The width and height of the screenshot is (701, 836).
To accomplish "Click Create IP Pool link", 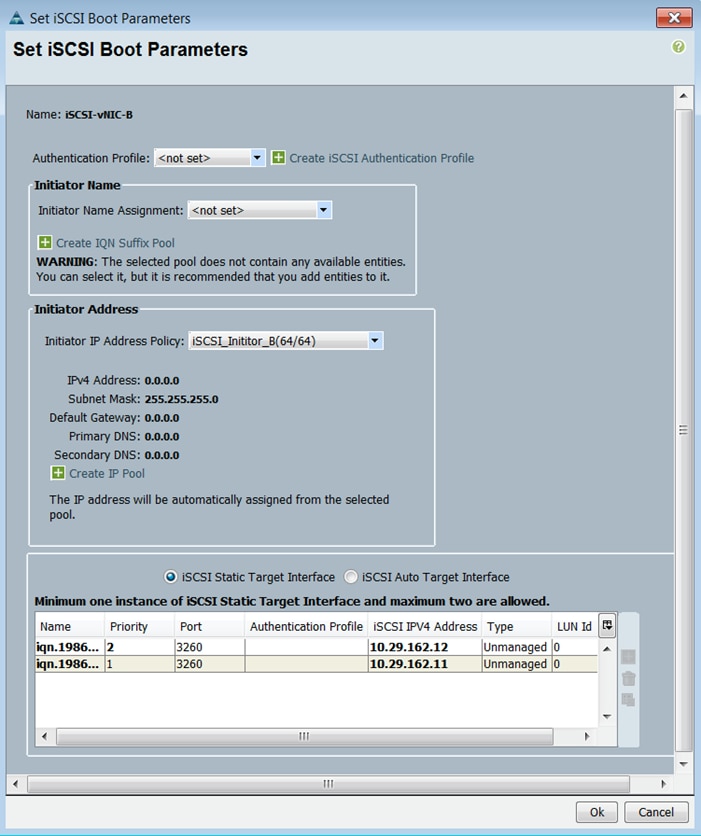I will coord(107,473).
